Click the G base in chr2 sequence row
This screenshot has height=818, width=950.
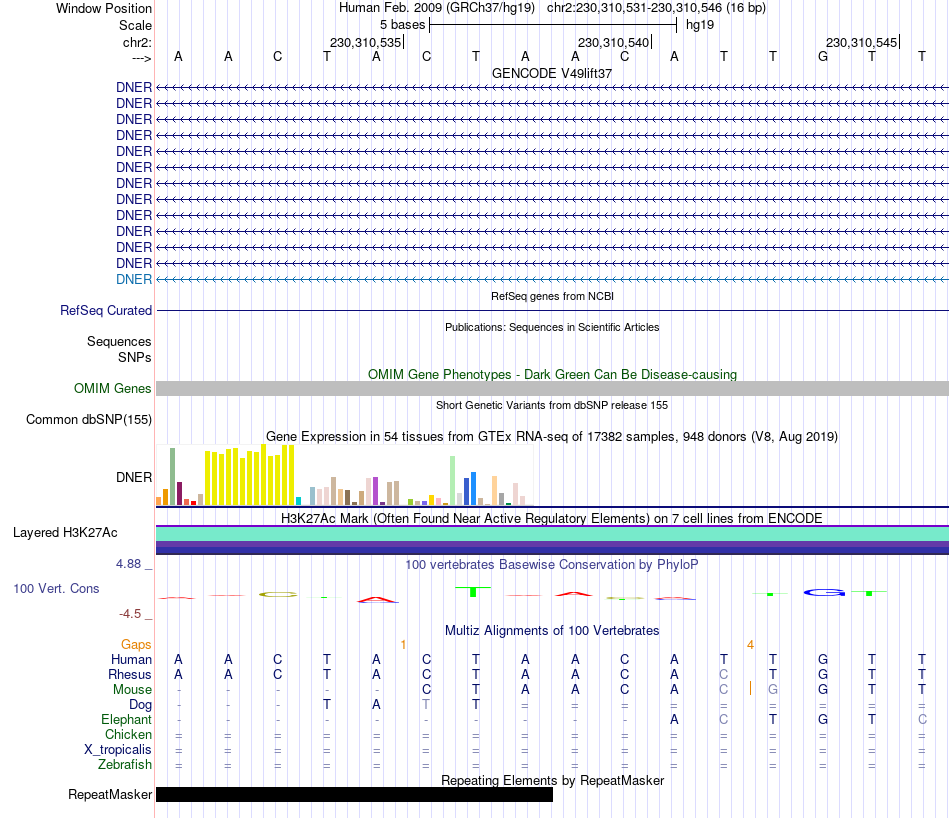coord(823,56)
